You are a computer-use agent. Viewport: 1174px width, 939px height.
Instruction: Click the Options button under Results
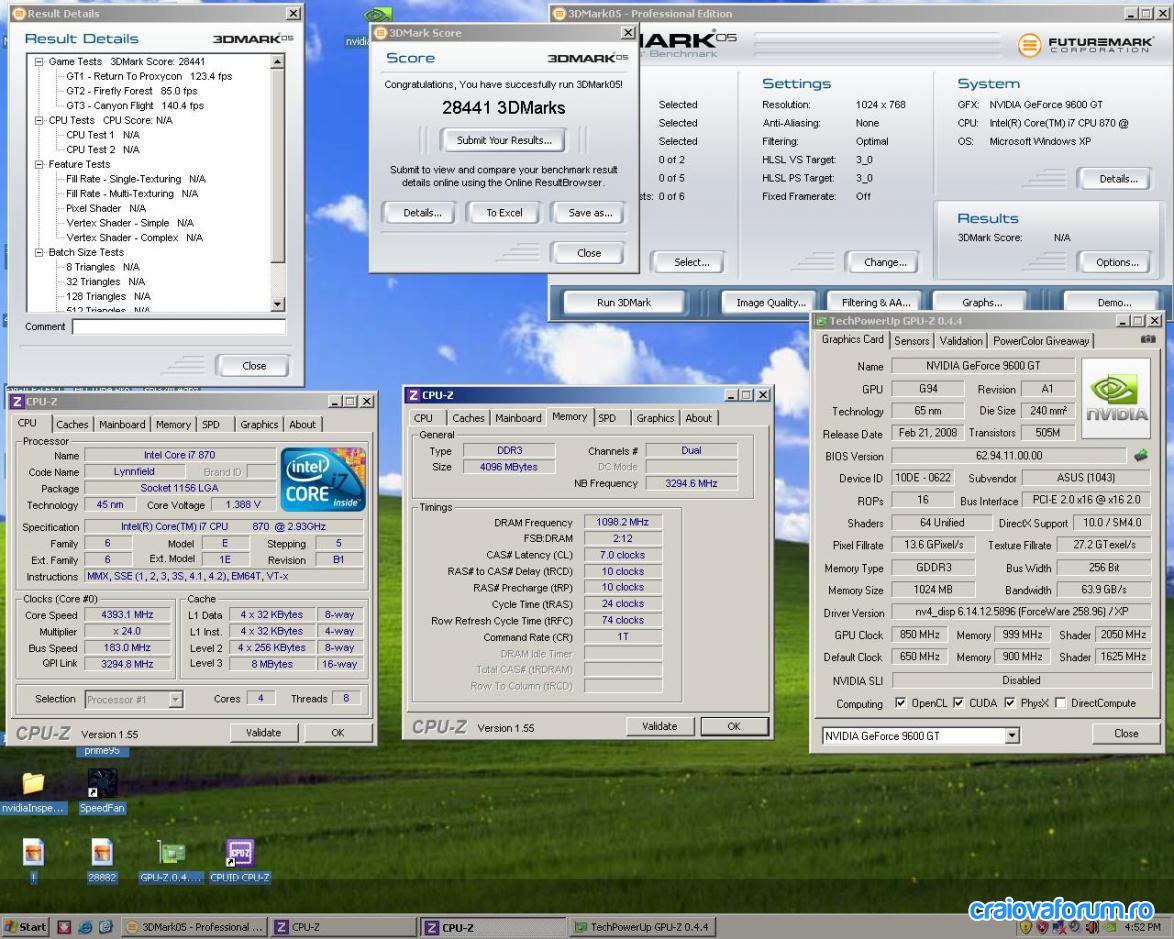point(1117,262)
